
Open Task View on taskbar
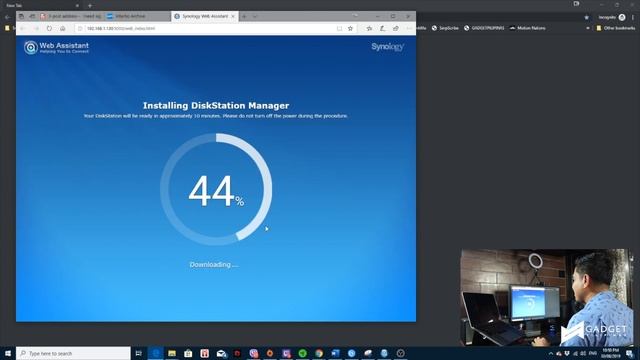point(139,353)
